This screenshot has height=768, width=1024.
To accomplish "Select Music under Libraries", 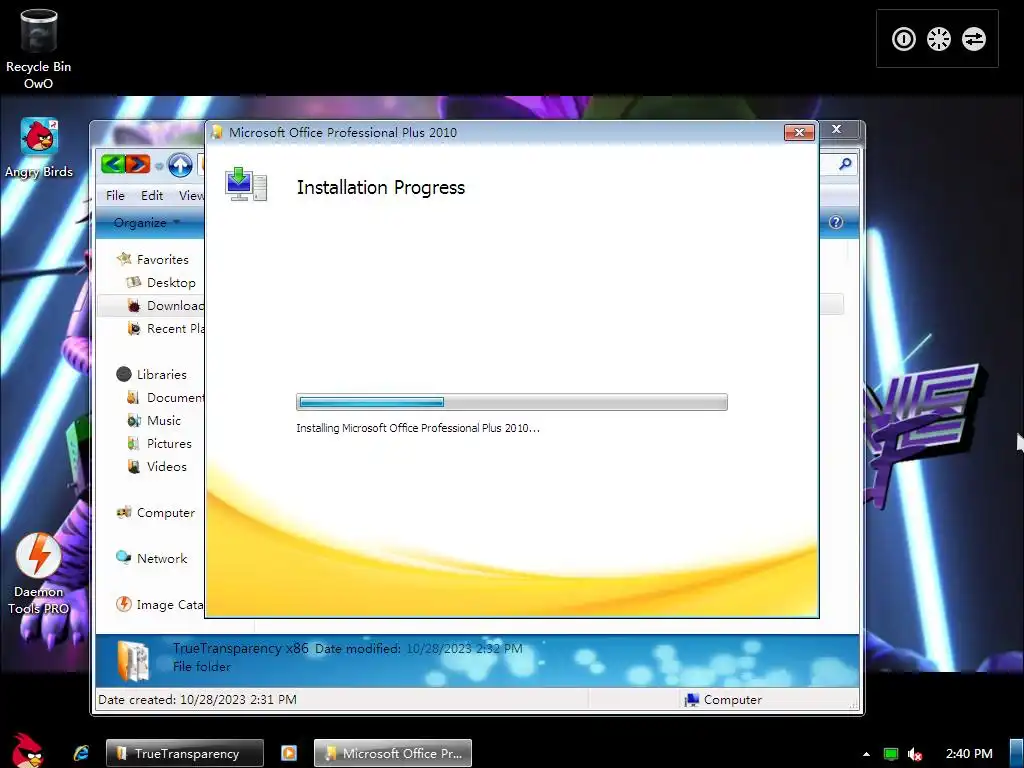I will point(154,421).
